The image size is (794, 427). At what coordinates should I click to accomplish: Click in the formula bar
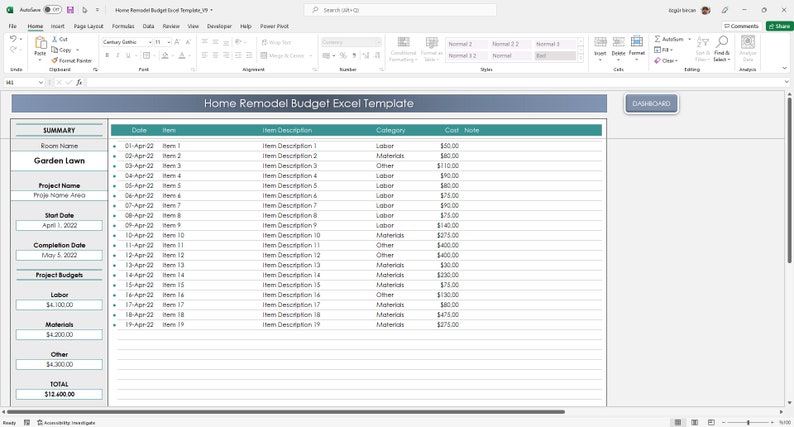[x=435, y=82]
